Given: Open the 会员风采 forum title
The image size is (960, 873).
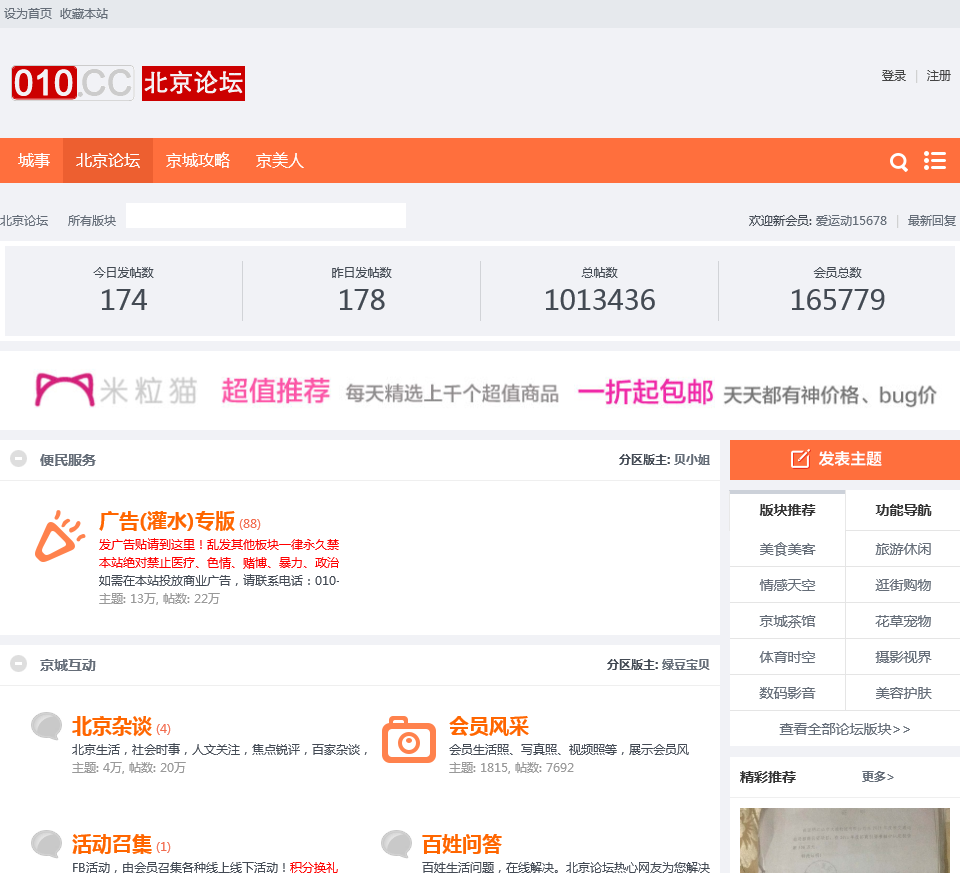Looking at the screenshot, I should tap(489, 726).
